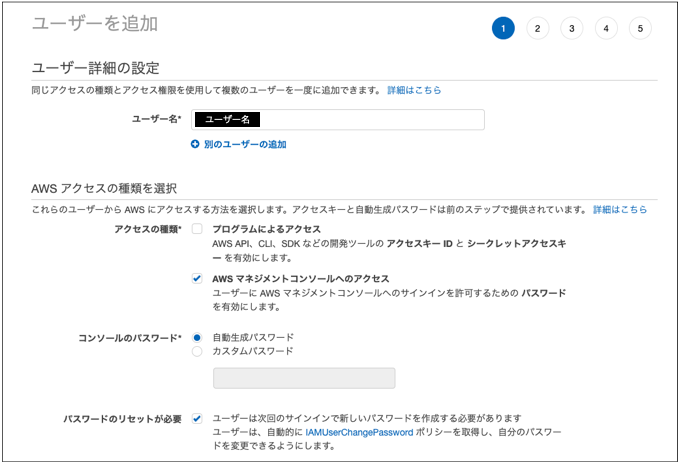Enable the プログラムによるアクセス checkbox
Viewport: 680px width, 464px height.
point(197,229)
